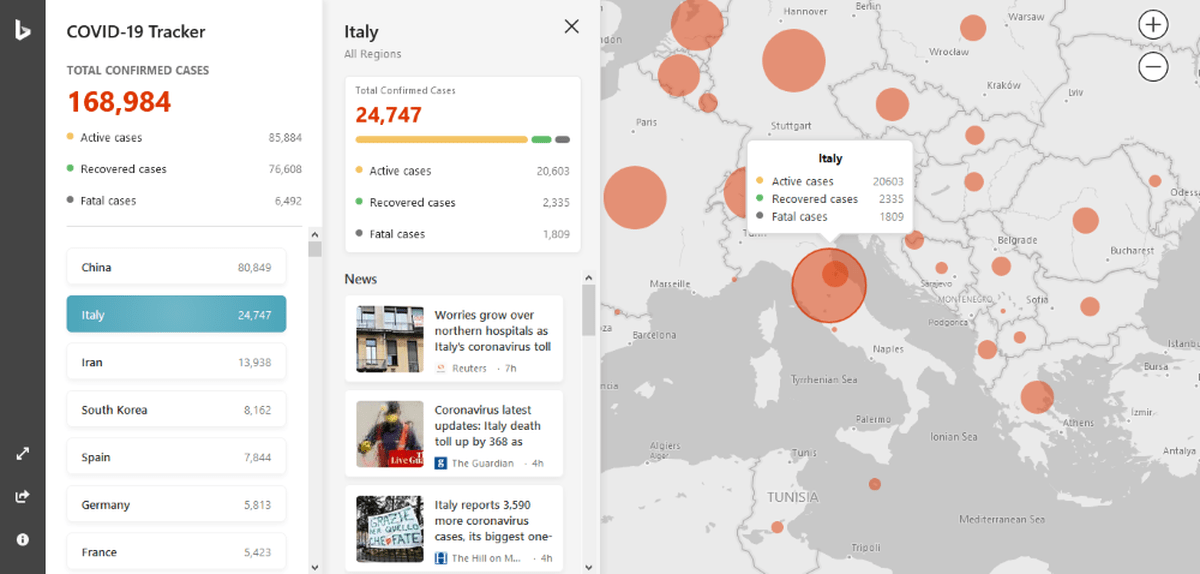Zoom in on the map

1153,26
